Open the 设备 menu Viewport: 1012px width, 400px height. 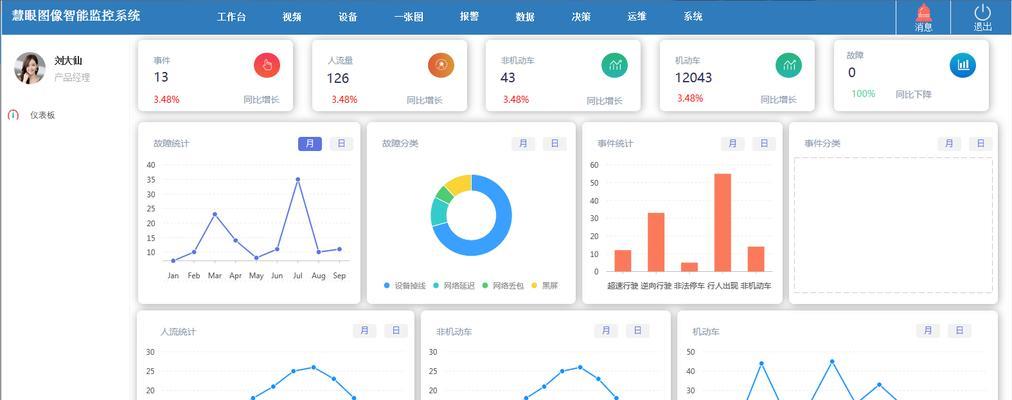[x=348, y=17]
